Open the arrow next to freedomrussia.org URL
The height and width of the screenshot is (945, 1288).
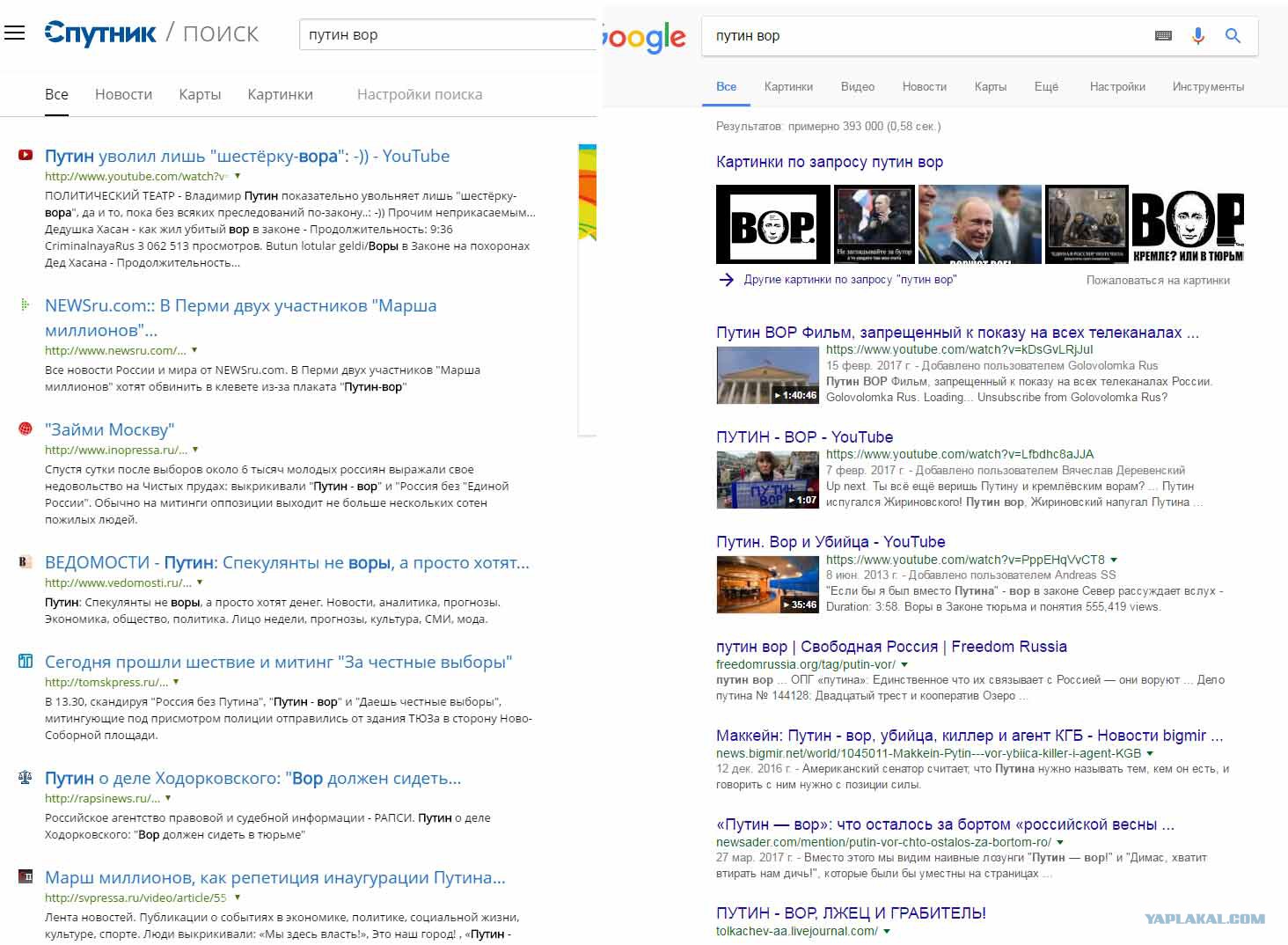coord(904,665)
